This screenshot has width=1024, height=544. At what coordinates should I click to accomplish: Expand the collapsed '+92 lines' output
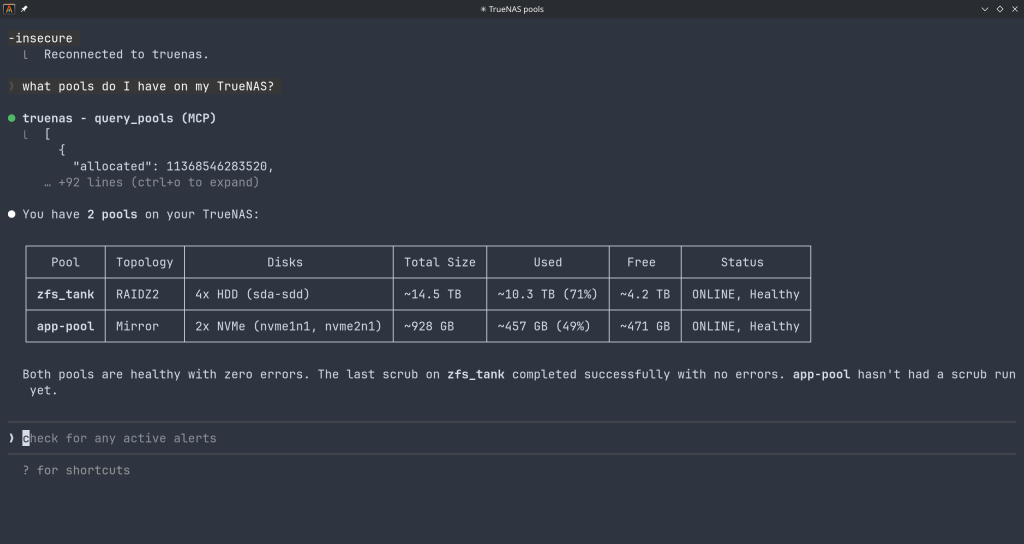tap(158, 182)
